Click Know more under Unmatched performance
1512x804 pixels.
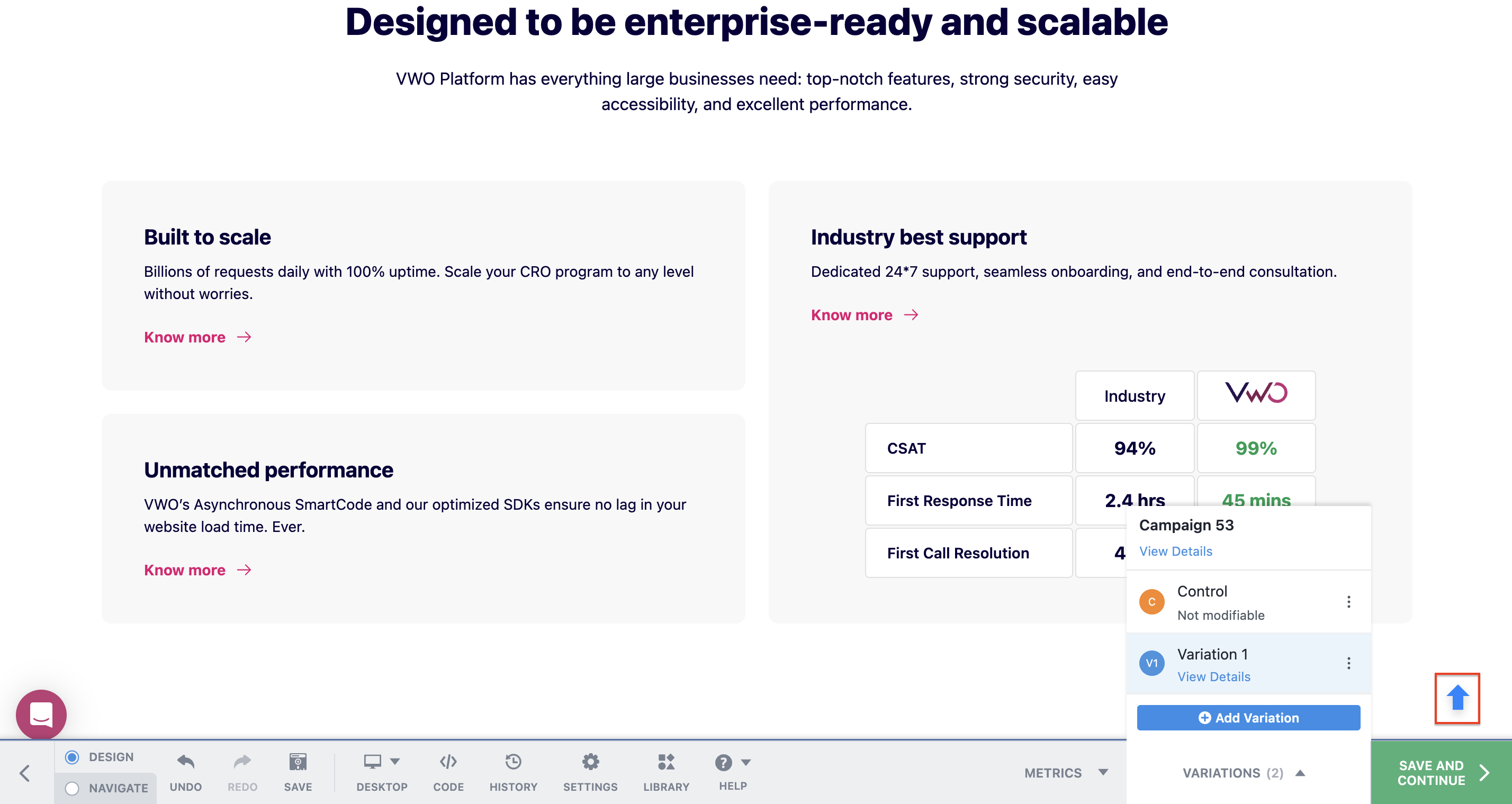tap(184, 570)
